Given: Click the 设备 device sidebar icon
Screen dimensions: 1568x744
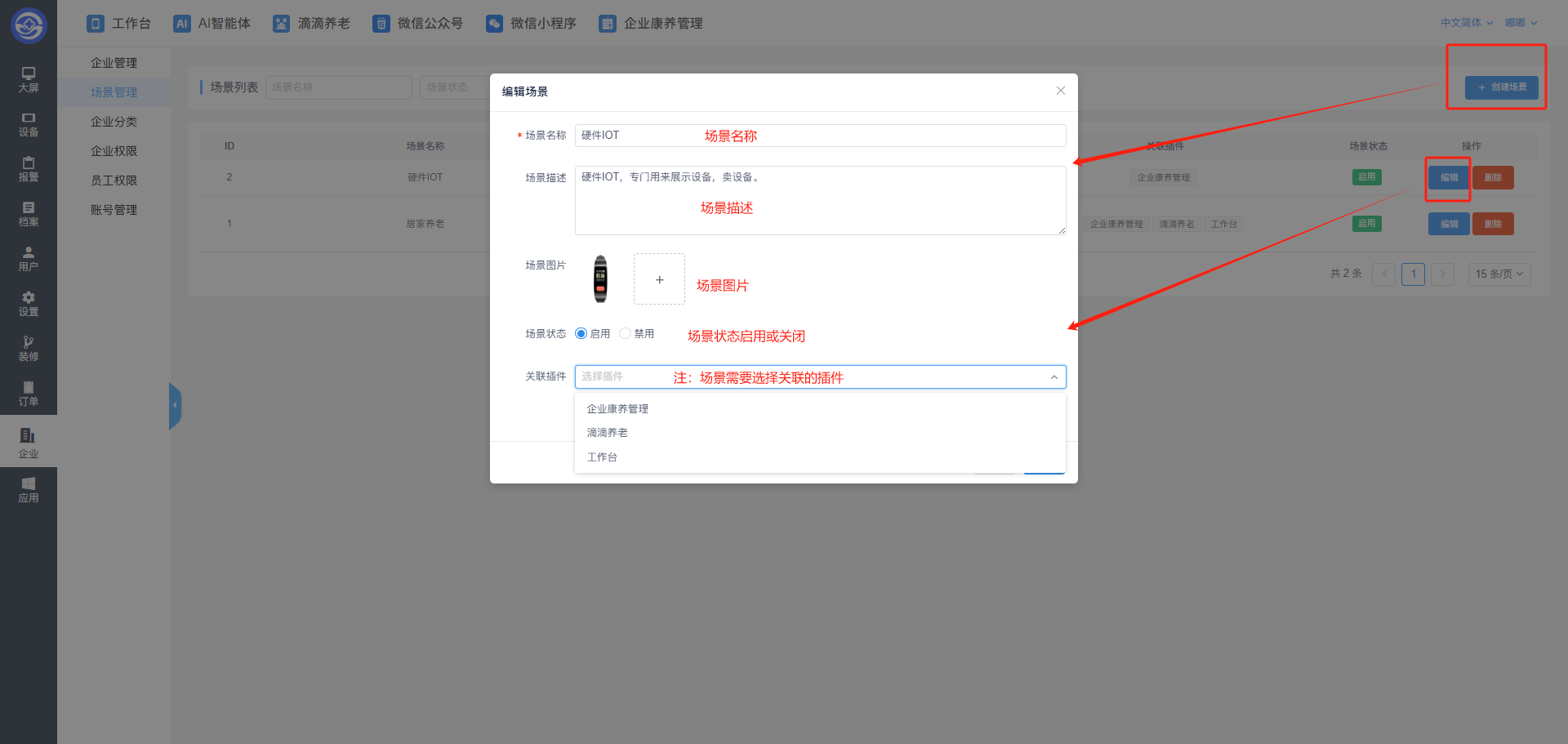Looking at the screenshot, I should tap(29, 124).
